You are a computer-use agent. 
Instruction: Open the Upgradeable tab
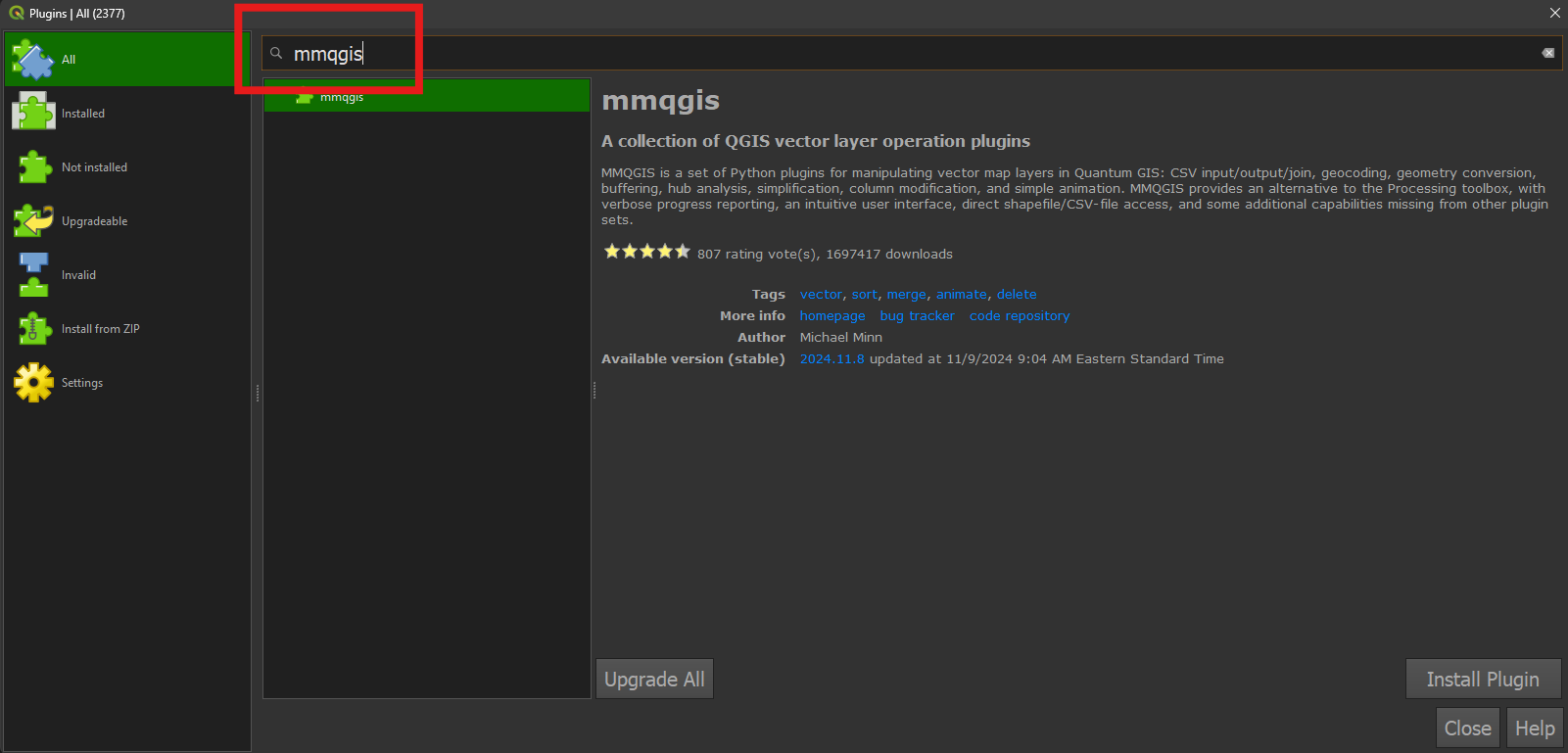click(127, 221)
